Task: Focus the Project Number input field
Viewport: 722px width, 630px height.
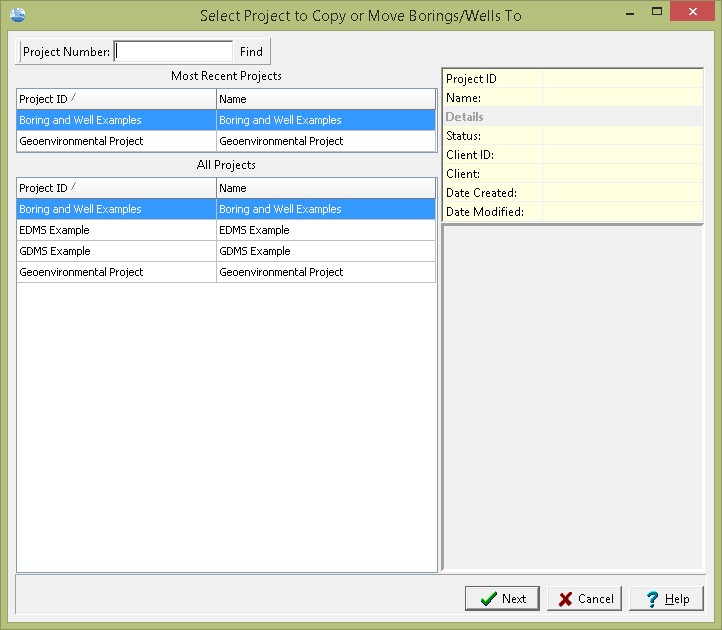Action: pos(174,52)
